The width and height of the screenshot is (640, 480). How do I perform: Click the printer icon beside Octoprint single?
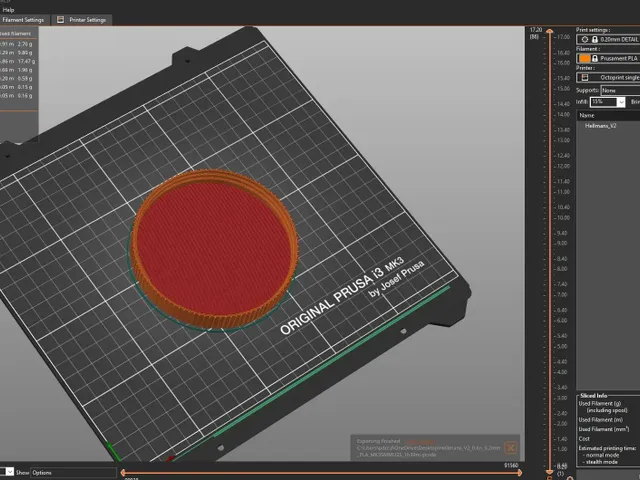tap(584, 77)
